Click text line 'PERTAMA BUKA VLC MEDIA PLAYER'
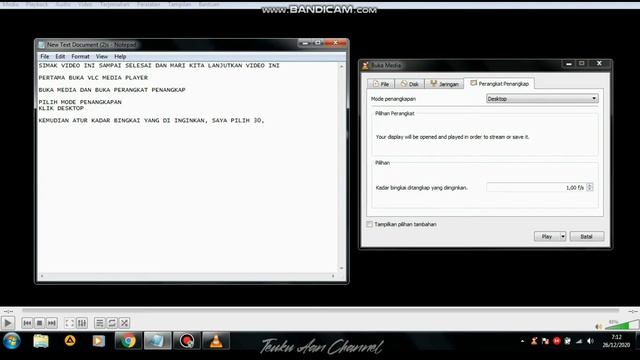 point(93,78)
